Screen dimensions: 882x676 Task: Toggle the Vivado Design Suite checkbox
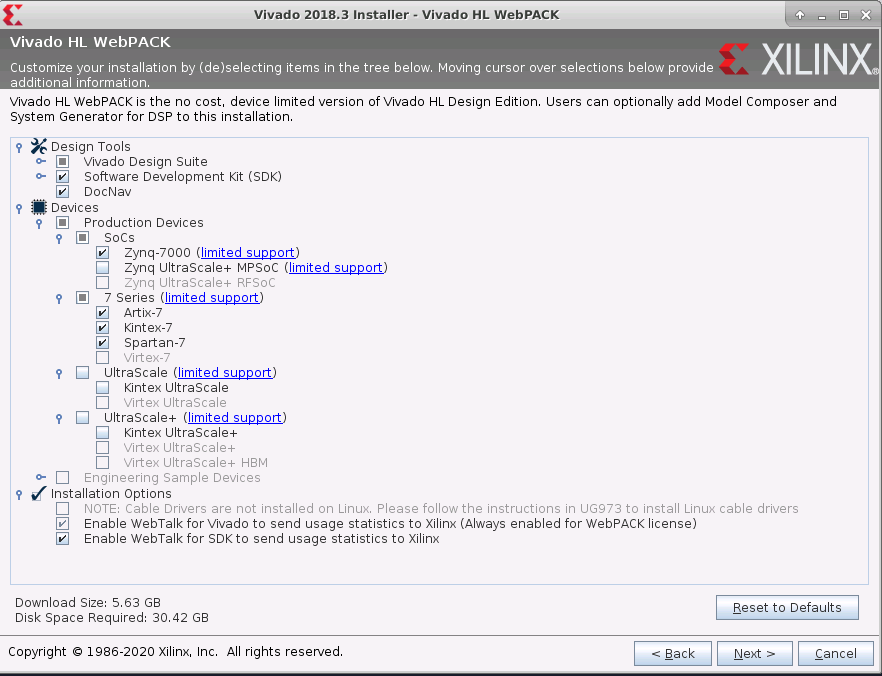click(x=62, y=161)
